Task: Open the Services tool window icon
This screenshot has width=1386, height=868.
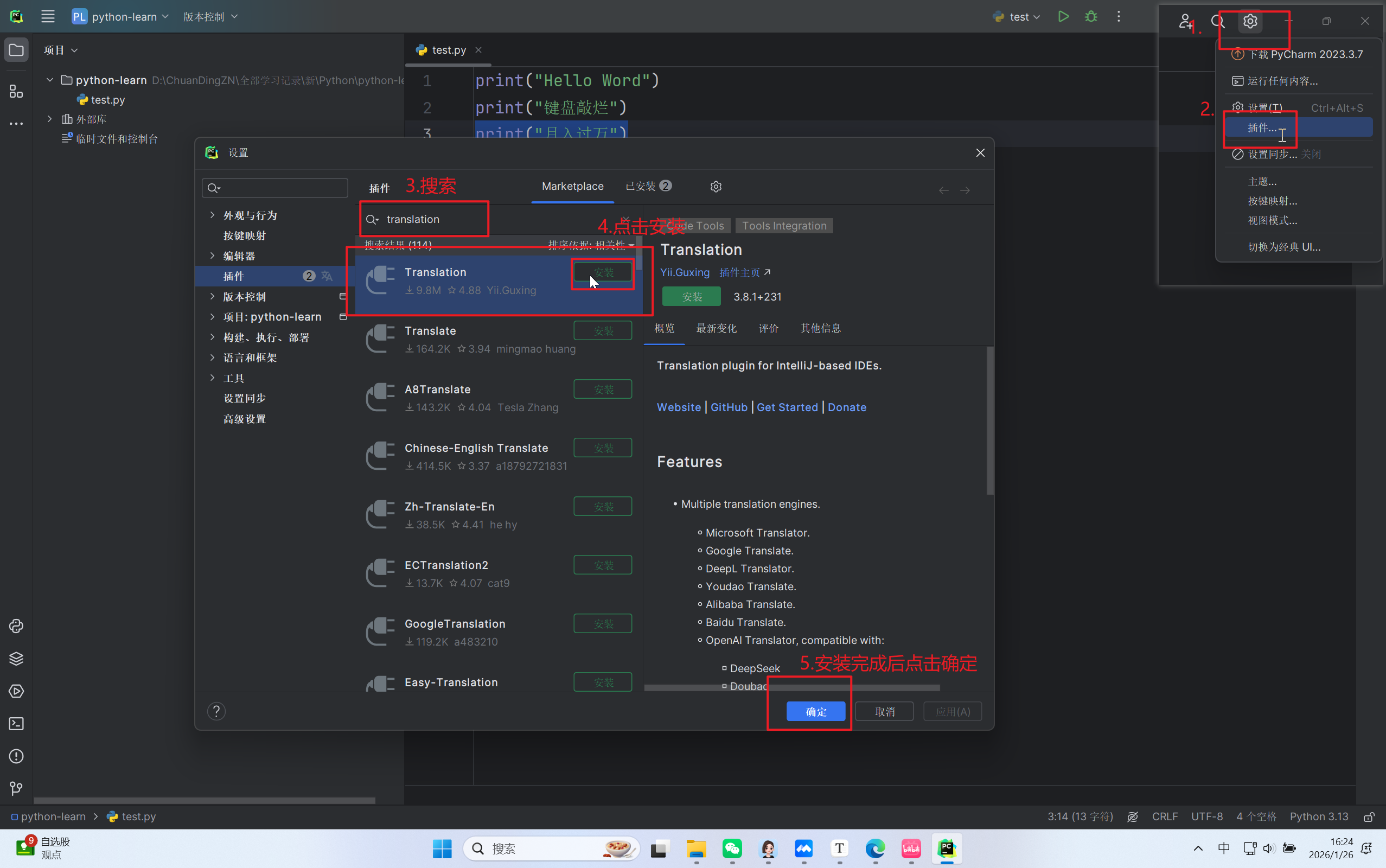Action: [16, 691]
